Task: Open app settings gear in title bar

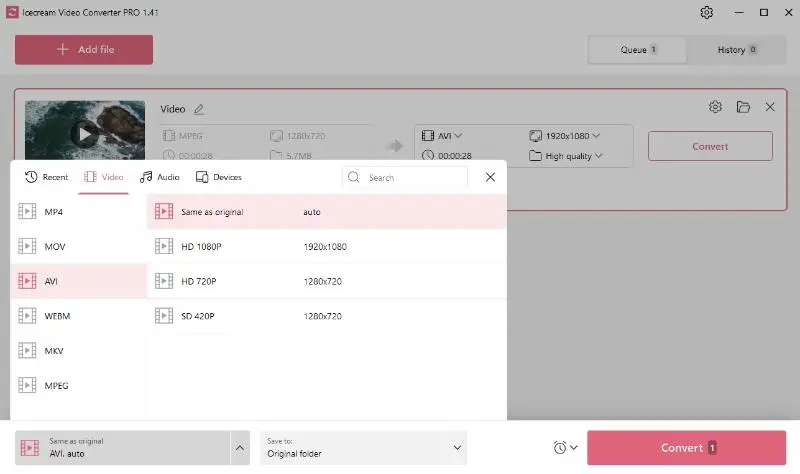Action: click(x=706, y=12)
